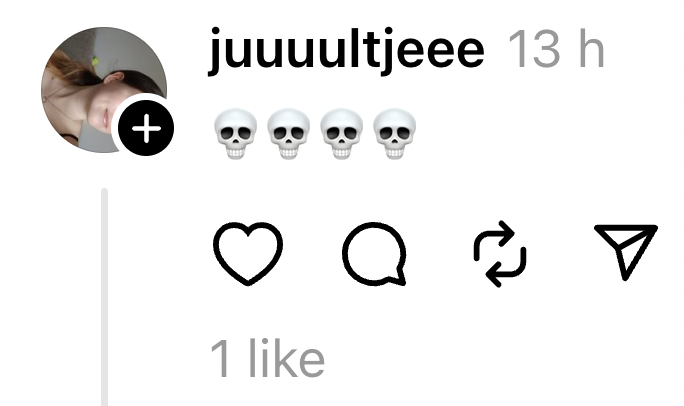The width and height of the screenshot is (684, 406).
Task: Click the vertical thread line below avatar
Action: [x=105, y=297]
